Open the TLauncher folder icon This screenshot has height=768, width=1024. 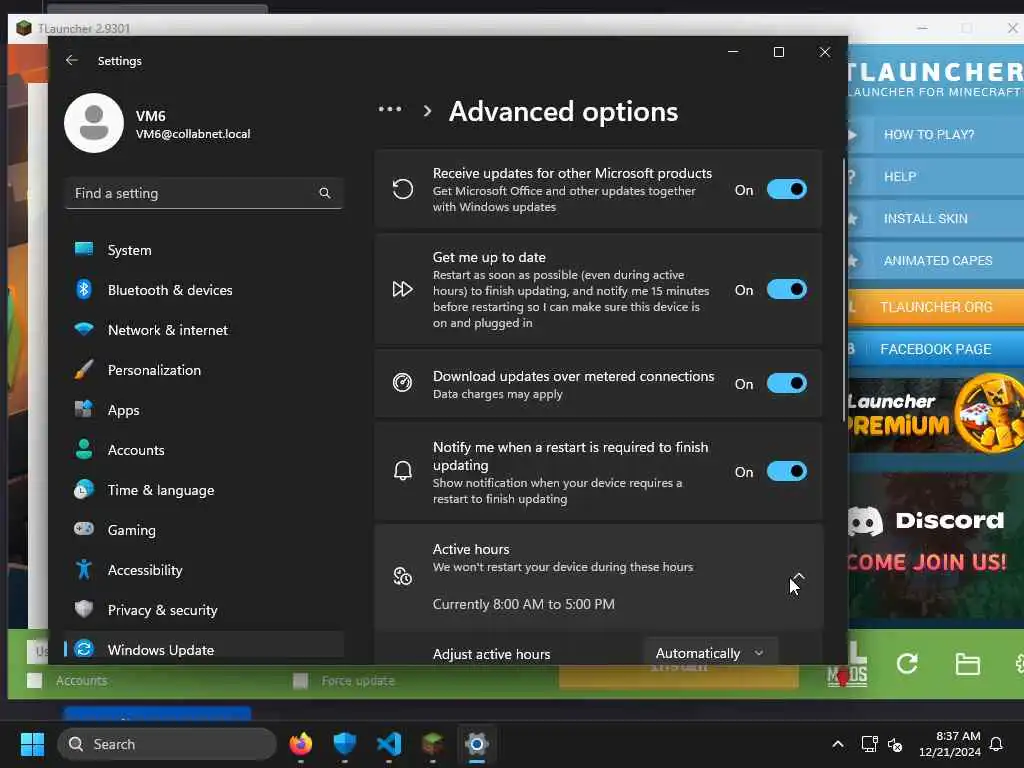[967, 664]
